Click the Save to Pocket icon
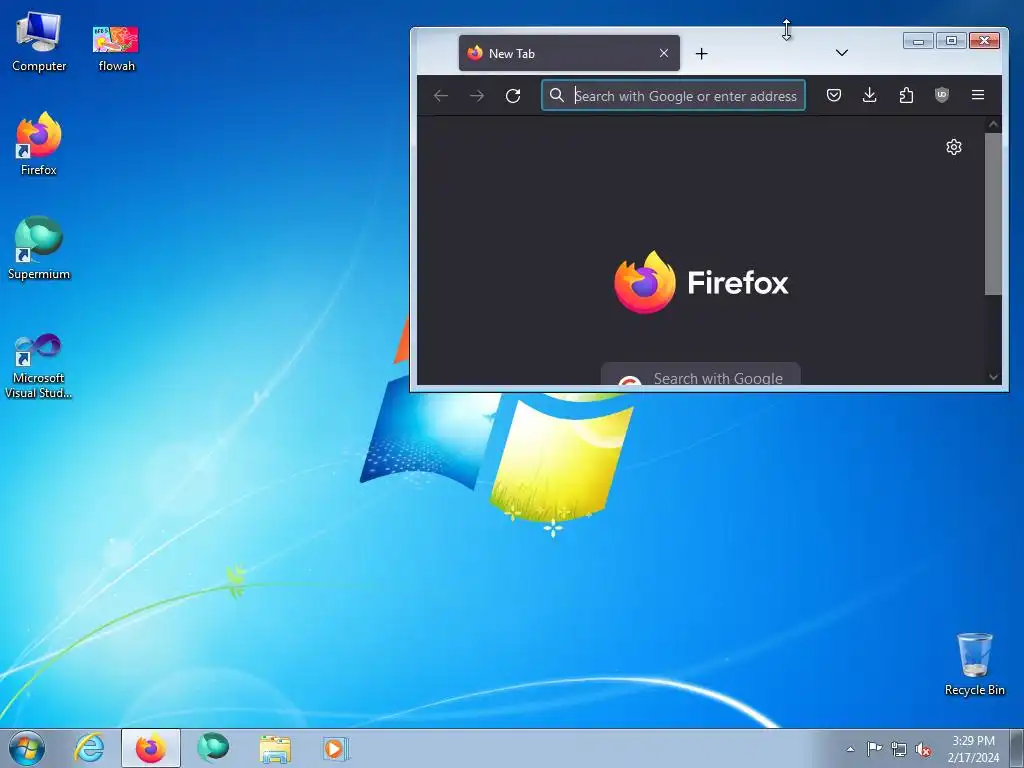Image resolution: width=1024 pixels, height=768 pixels. [x=834, y=95]
